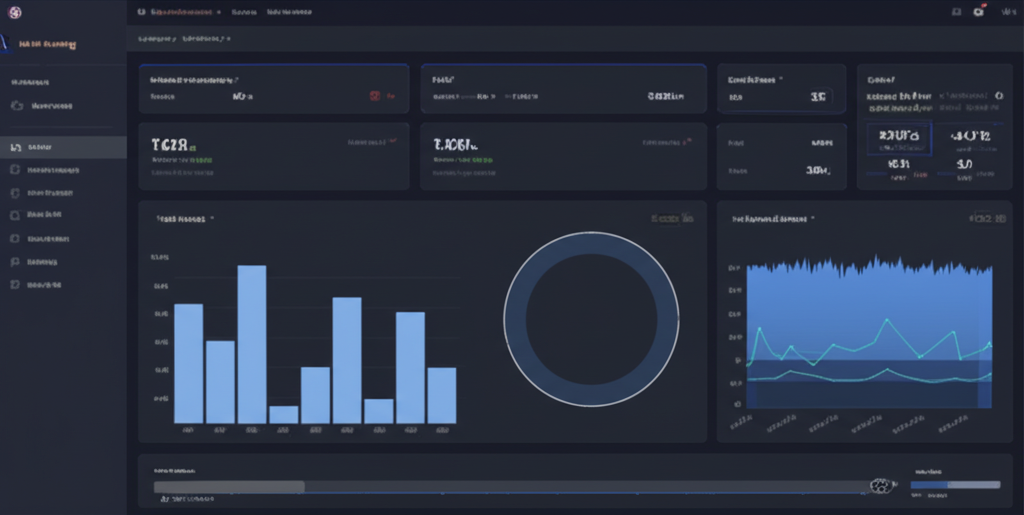Click the round purple logo in the window corner
The height and width of the screenshot is (515, 1024).
[x=14, y=12]
